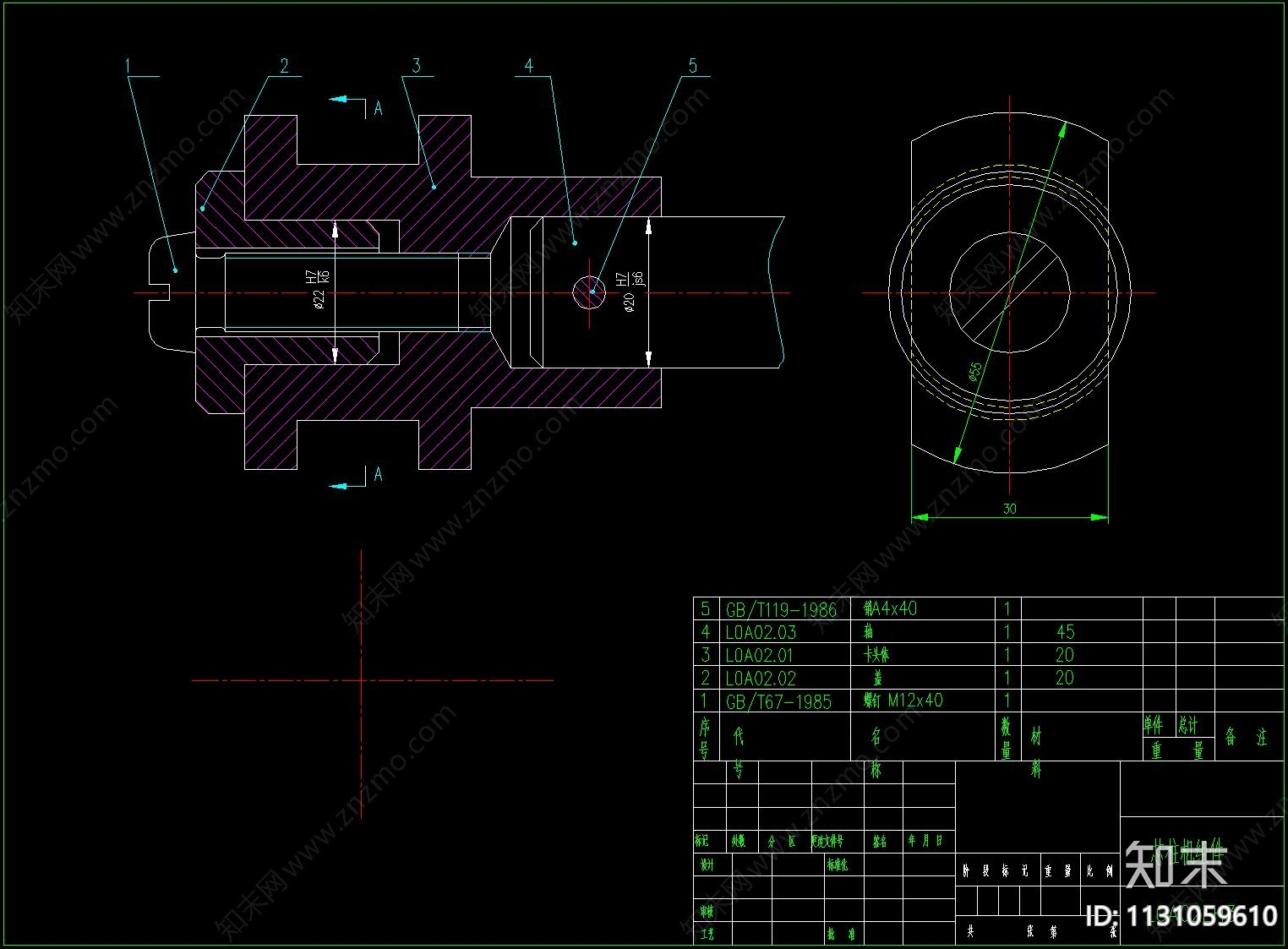The width and height of the screenshot is (1288, 949).
Task: Click the sequence number "5" in the parts list
Action: pyautogui.click(x=705, y=608)
